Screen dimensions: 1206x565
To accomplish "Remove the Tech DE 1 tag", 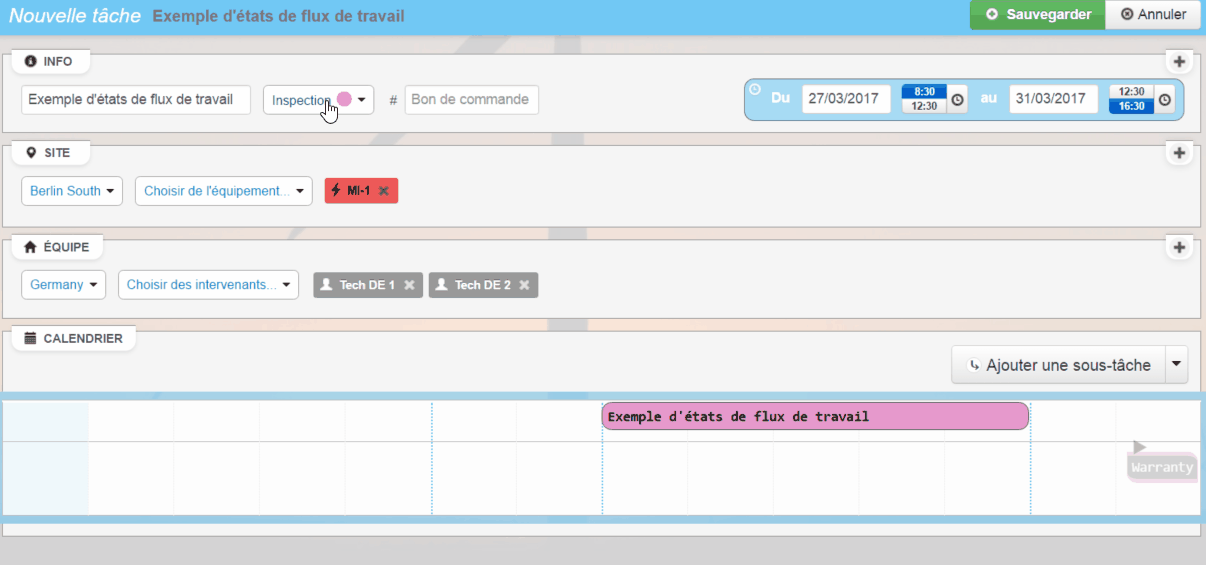I will pyautogui.click(x=408, y=285).
